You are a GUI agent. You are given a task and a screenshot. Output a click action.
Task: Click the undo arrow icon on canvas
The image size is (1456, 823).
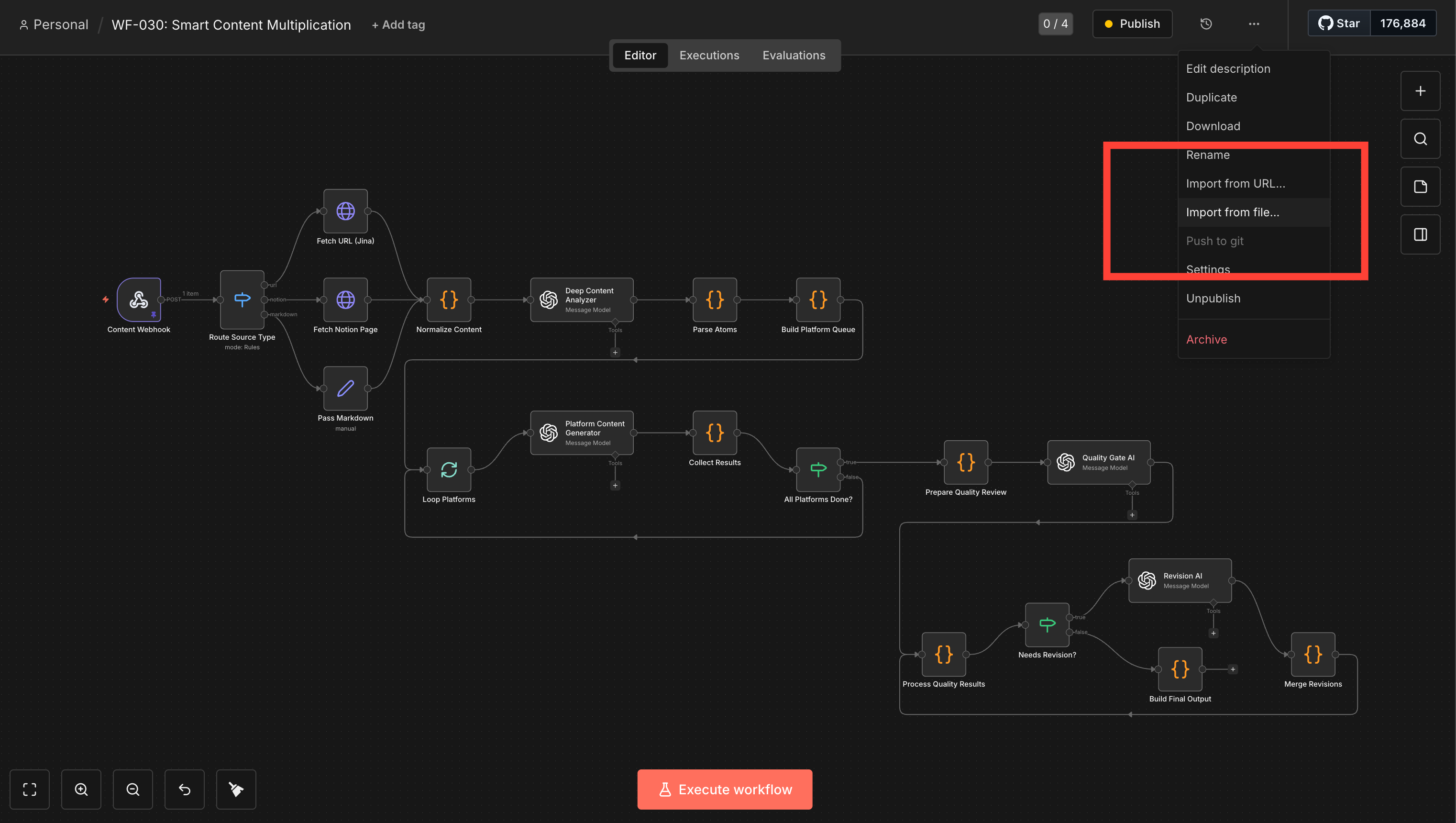pos(184,789)
